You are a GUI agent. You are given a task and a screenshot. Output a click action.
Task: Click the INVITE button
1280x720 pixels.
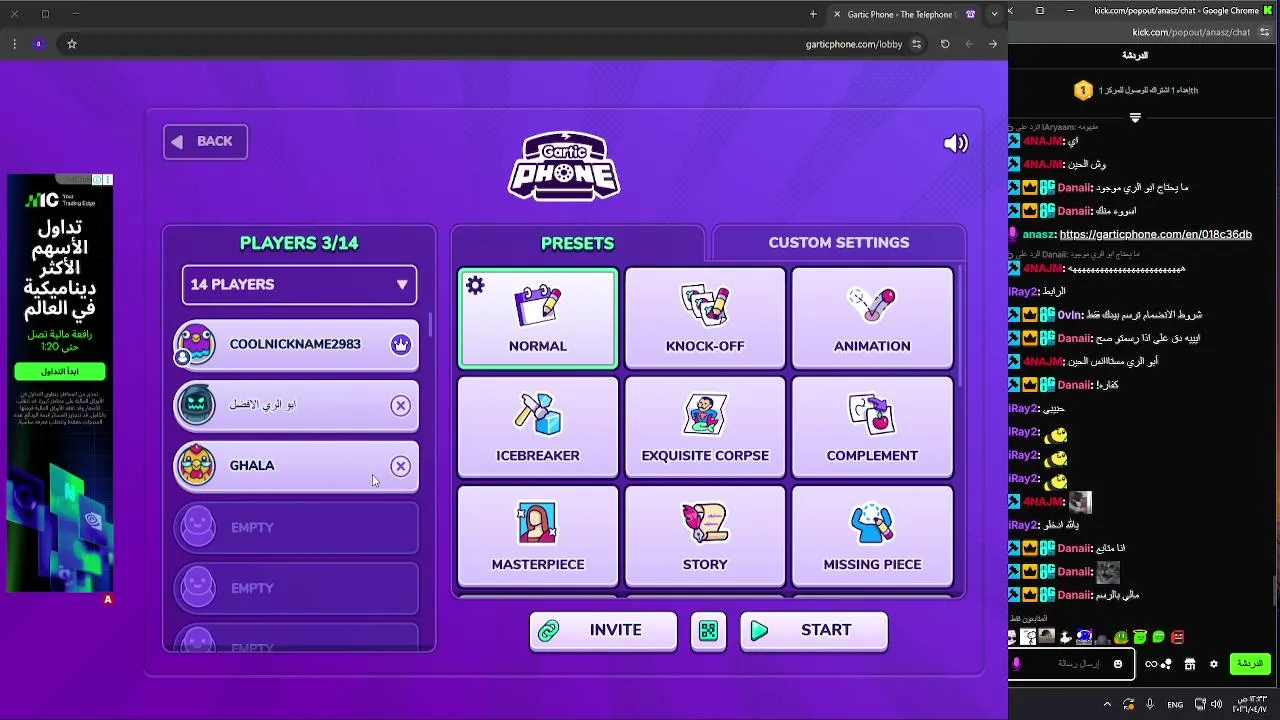tap(603, 631)
